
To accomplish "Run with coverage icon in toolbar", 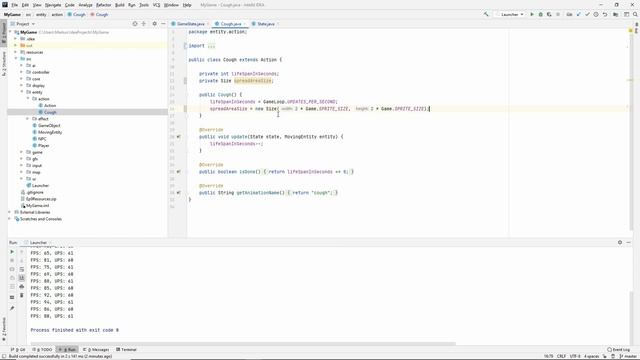I will pos(549,14).
